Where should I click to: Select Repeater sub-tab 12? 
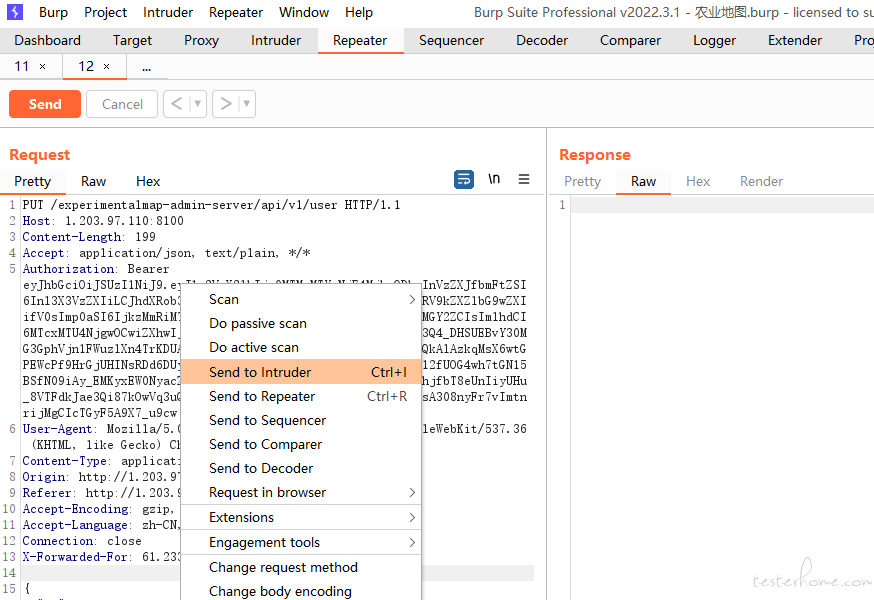click(x=86, y=66)
